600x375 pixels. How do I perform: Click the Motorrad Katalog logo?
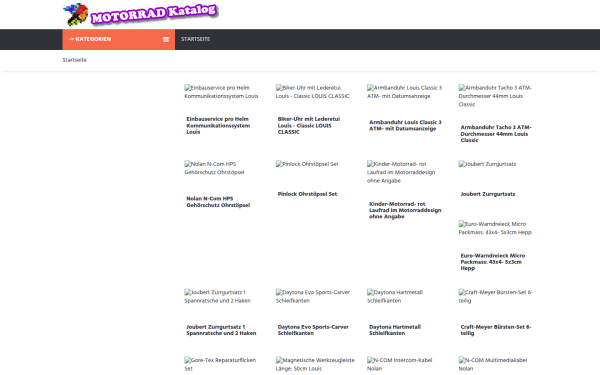point(140,15)
